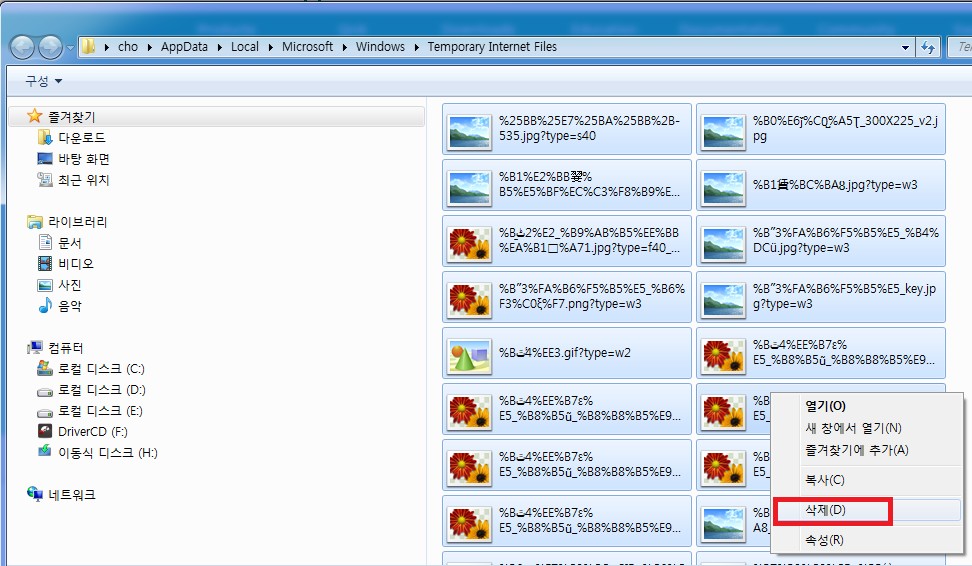This screenshot has height=566, width=972.
Task: Open 다운로드 folder in favorites
Action: [x=81, y=138]
